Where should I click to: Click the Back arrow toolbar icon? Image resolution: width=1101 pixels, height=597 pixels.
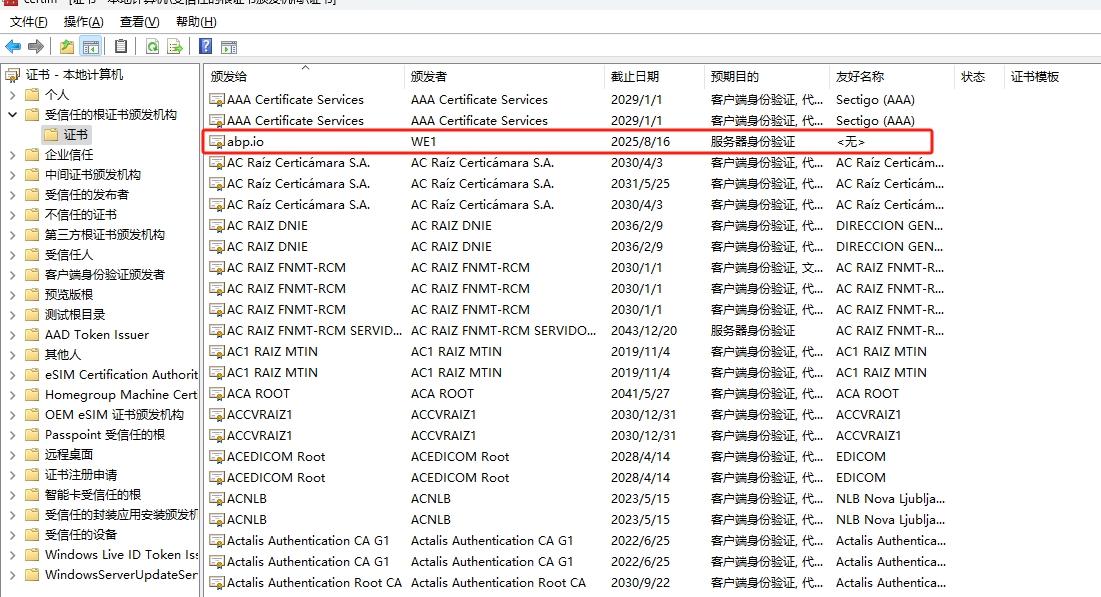pyautogui.click(x=13, y=46)
